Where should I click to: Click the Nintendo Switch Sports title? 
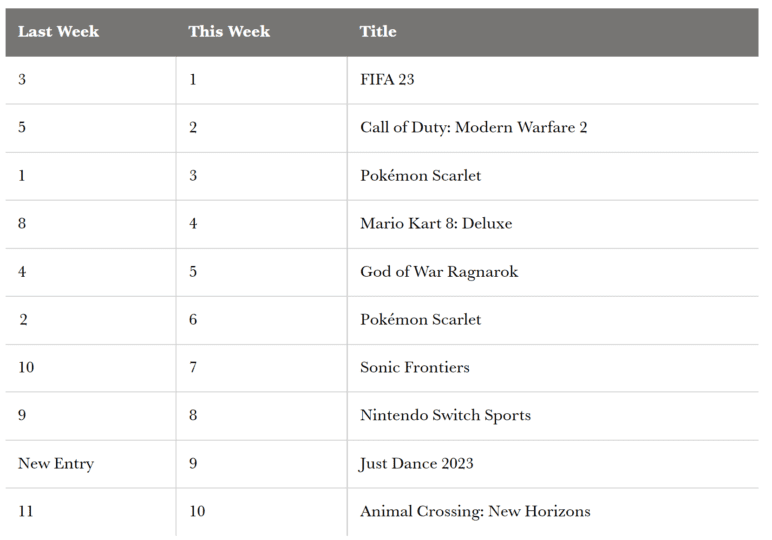click(446, 415)
